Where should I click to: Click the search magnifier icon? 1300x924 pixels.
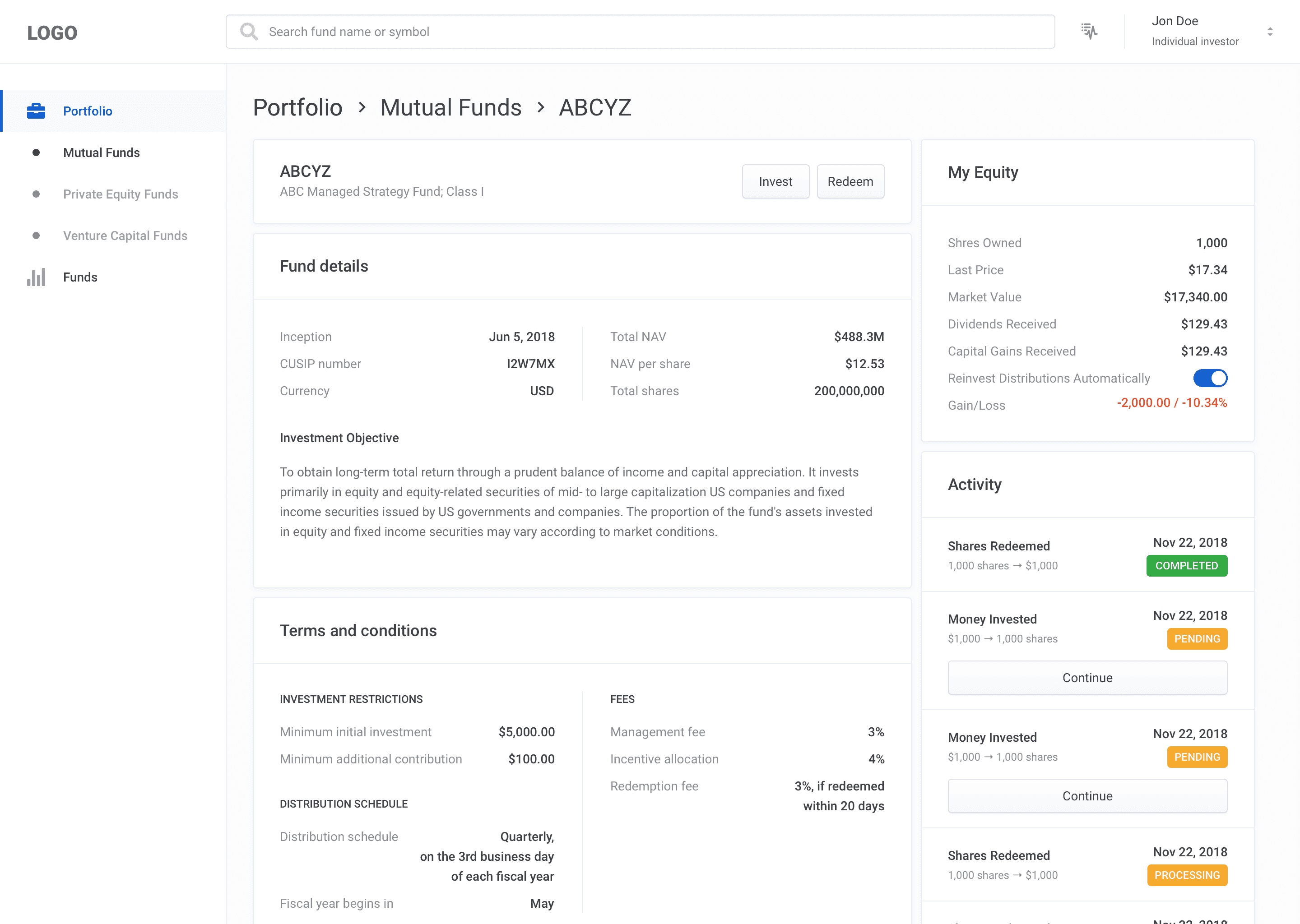pyautogui.click(x=249, y=32)
